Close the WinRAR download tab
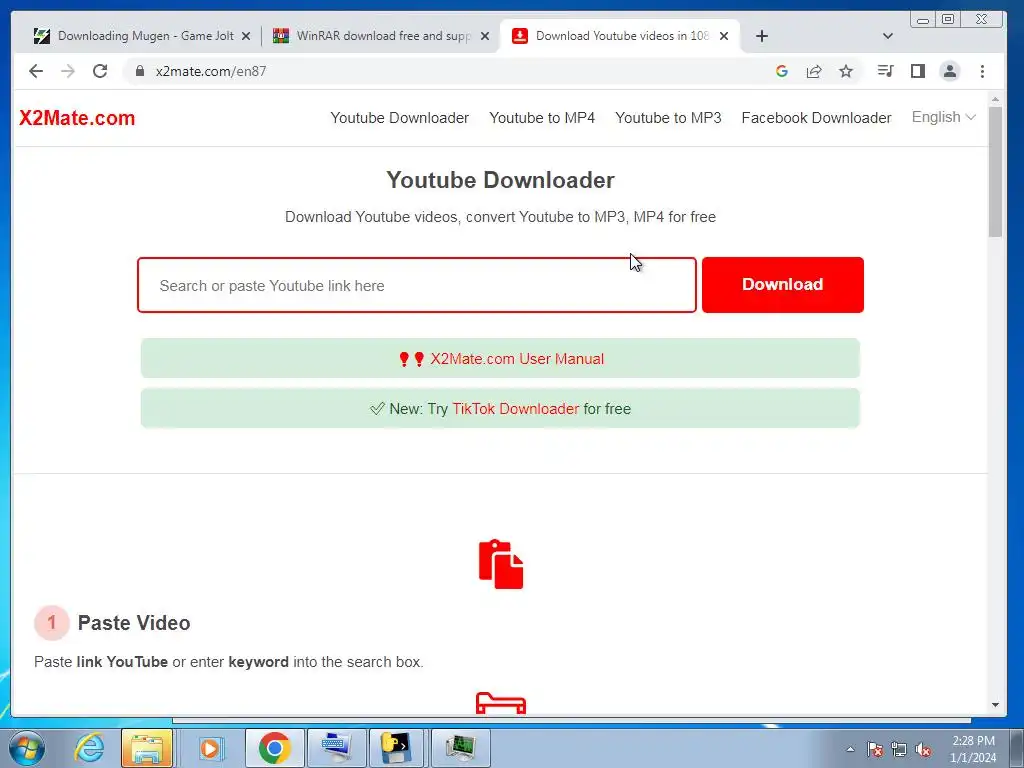1024x768 pixels. (x=485, y=36)
